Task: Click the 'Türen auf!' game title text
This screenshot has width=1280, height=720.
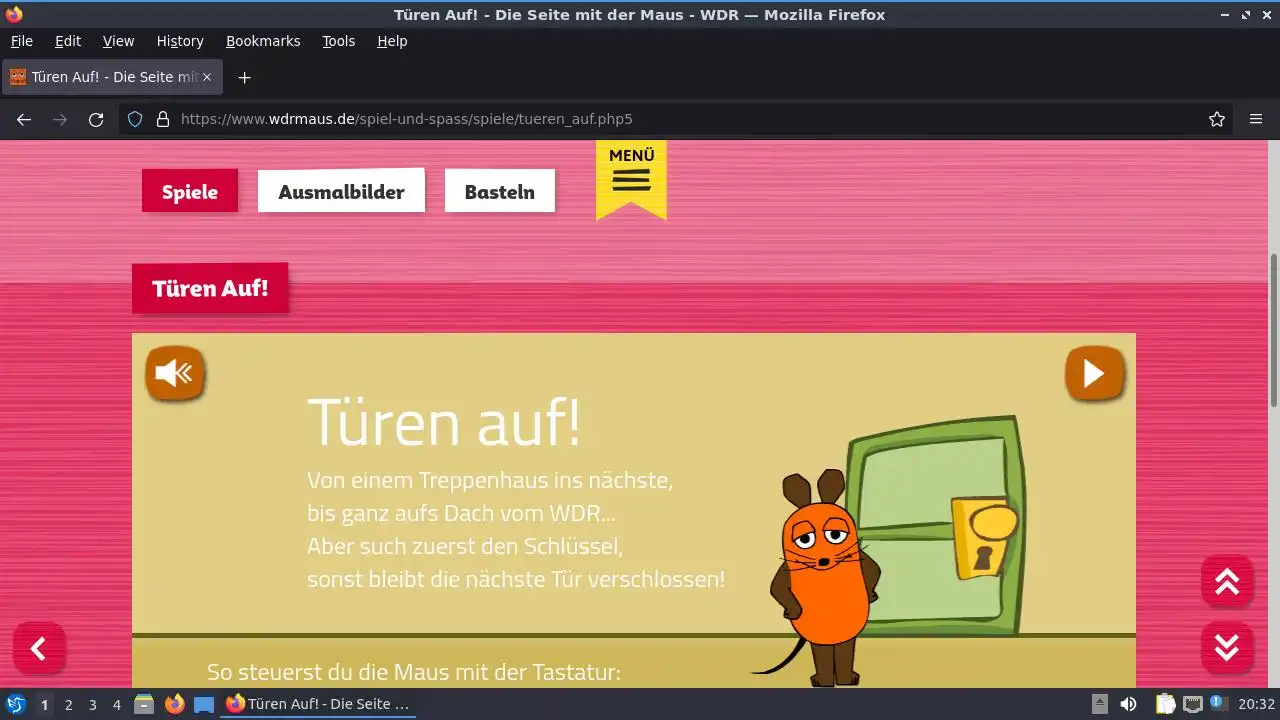Action: click(444, 421)
